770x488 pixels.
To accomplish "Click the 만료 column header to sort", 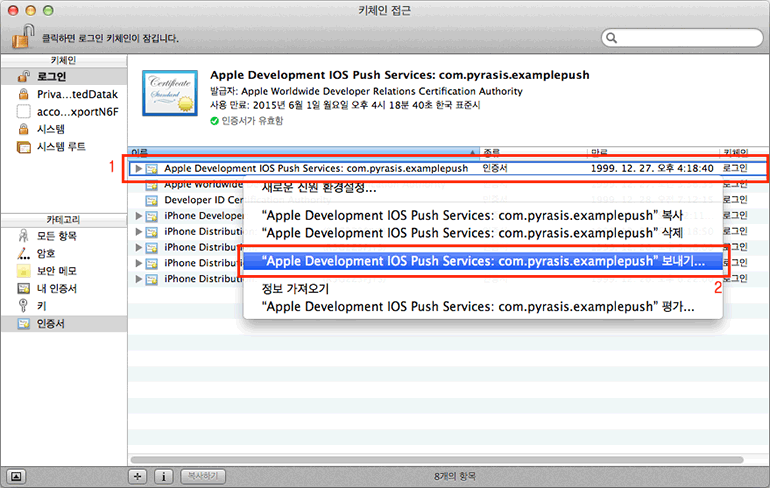I will click(x=650, y=153).
